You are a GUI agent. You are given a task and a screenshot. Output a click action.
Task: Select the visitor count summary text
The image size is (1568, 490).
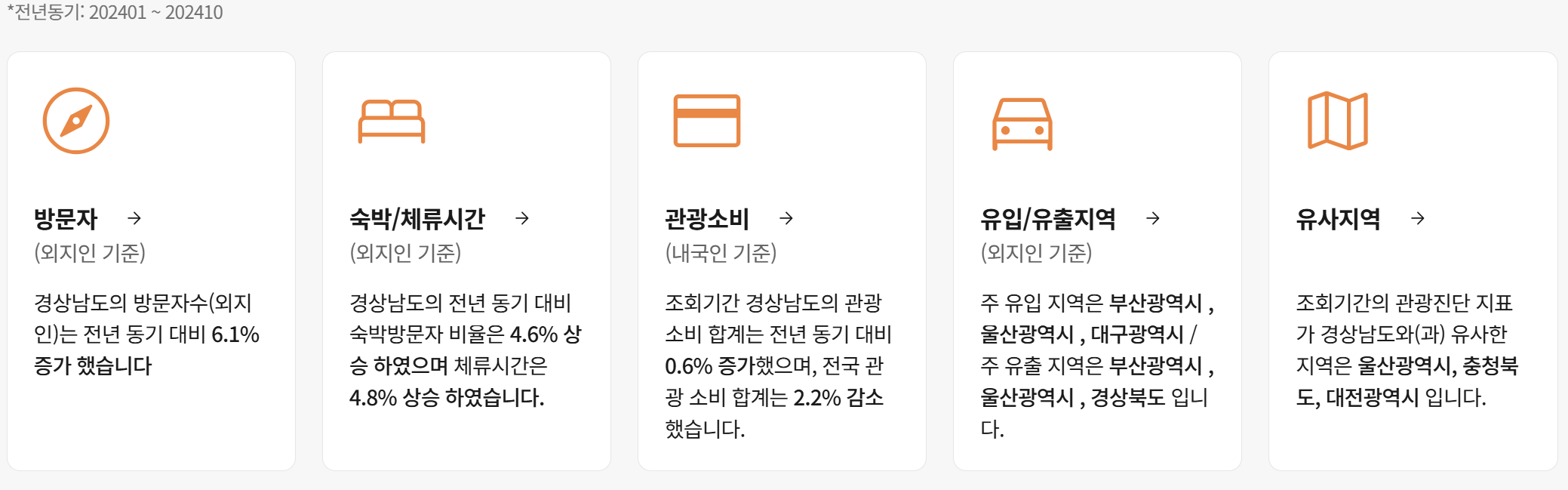[146, 334]
